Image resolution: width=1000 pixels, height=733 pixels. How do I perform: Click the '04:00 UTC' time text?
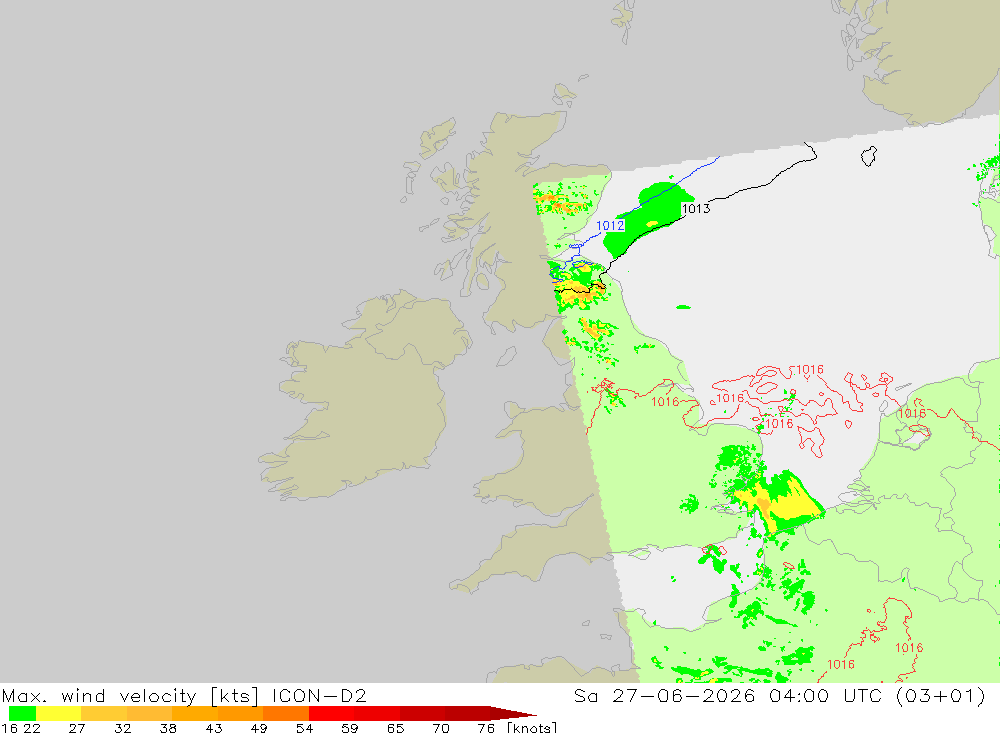click(825, 695)
